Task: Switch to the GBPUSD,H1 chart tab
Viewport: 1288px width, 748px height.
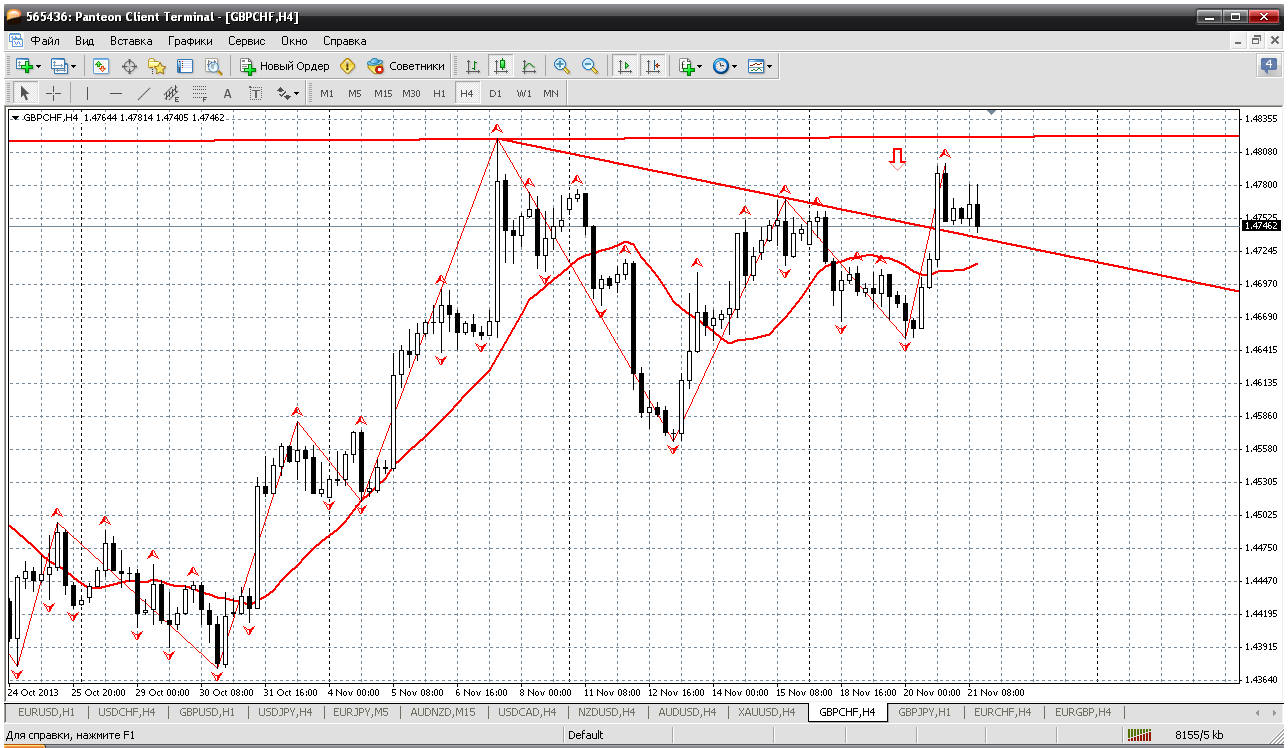Action: coord(207,712)
